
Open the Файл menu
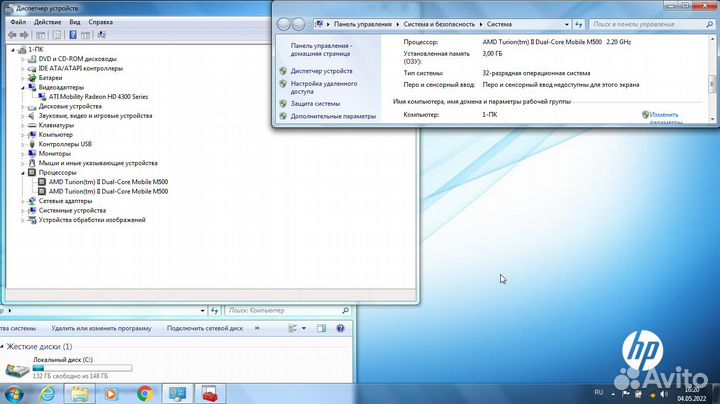point(18,22)
